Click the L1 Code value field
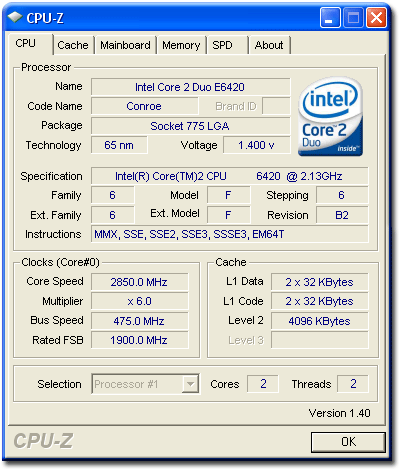Screen dimensions: 400x475 coord(320,301)
